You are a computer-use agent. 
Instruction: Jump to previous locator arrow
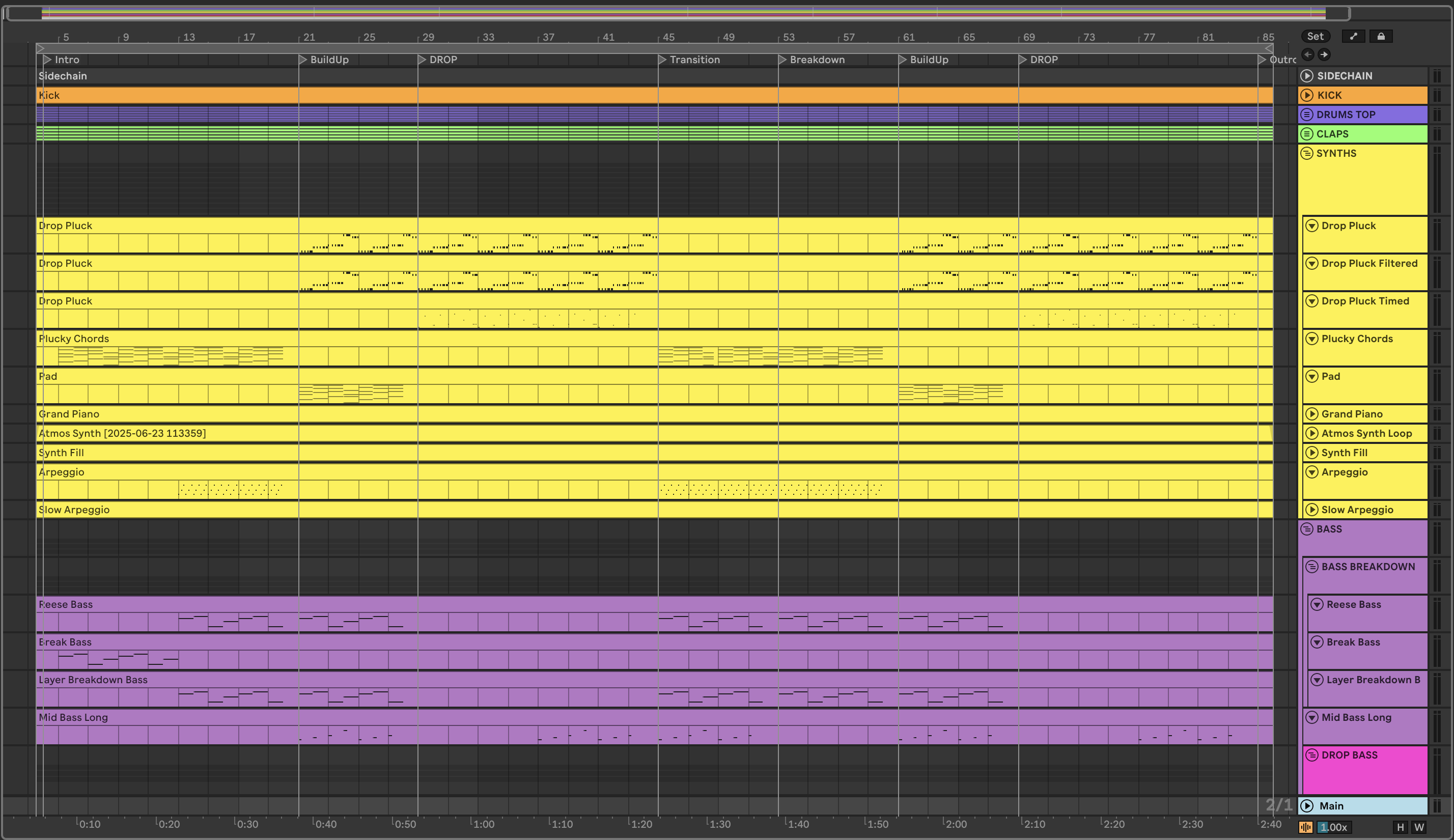1307,55
